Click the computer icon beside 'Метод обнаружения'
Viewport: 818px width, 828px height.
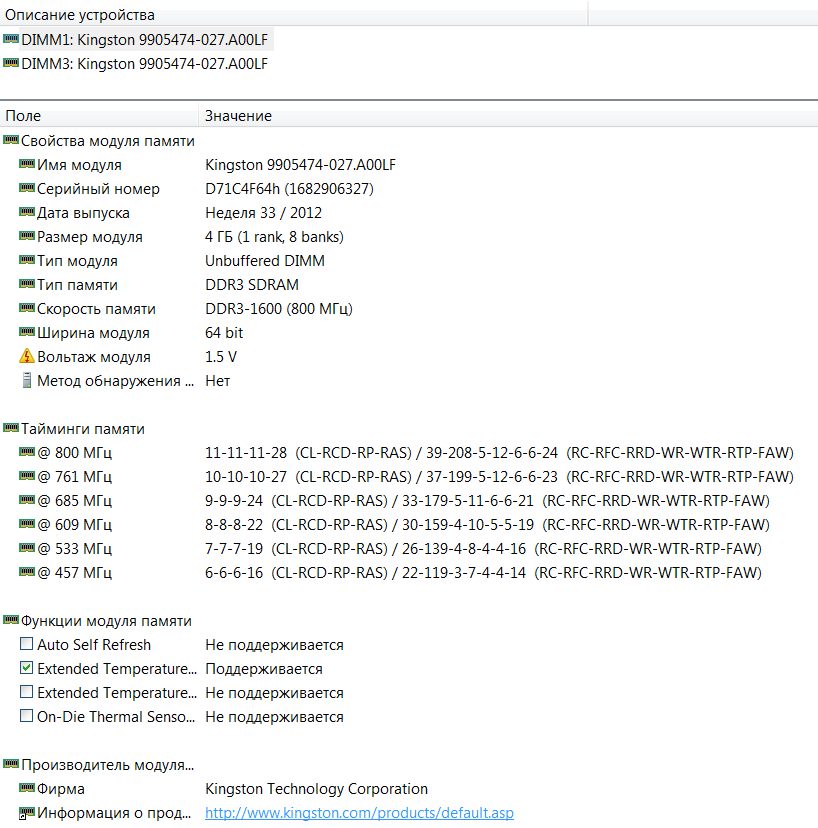coord(26,380)
